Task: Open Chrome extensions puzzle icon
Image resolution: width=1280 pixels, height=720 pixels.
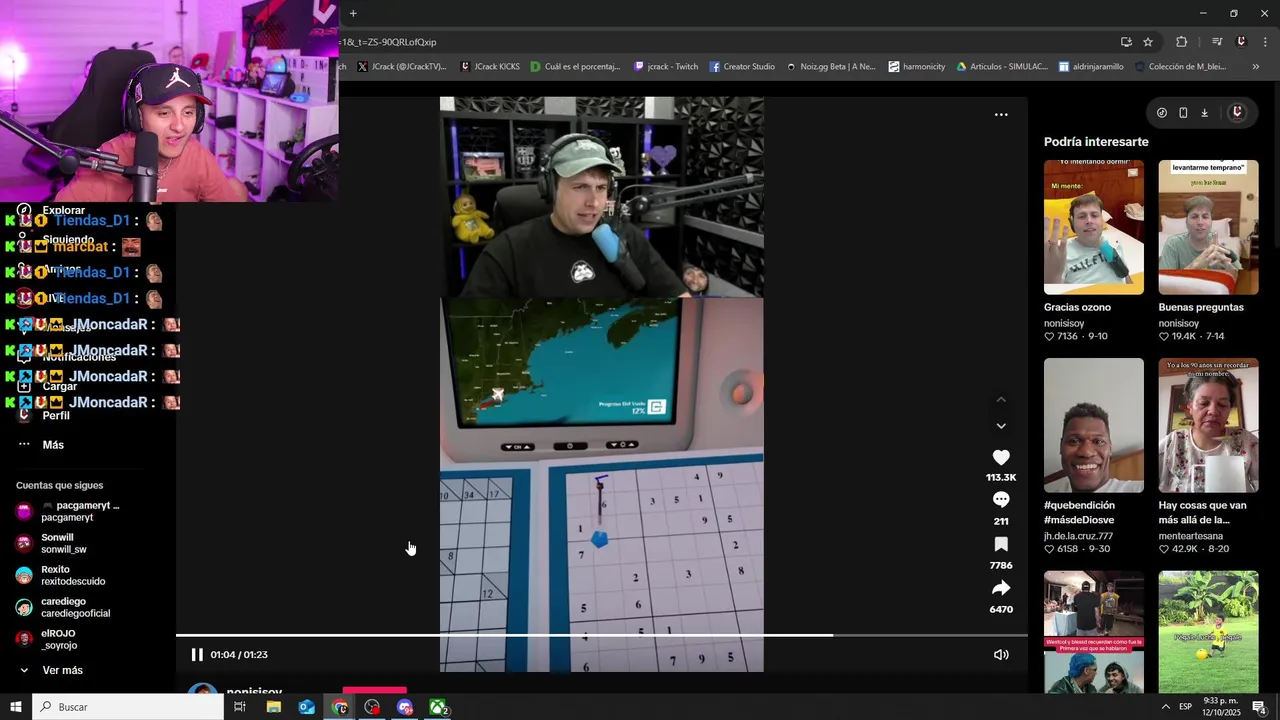Action: [x=1182, y=42]
